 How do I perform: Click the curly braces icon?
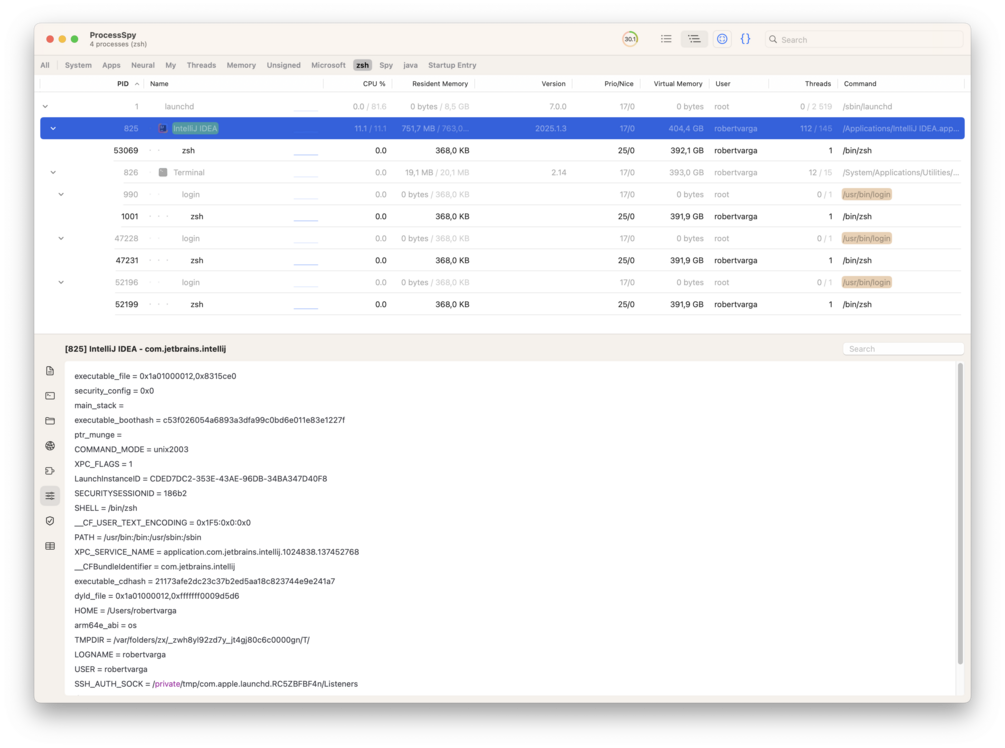pyautogui.click(x=745, y=39)
